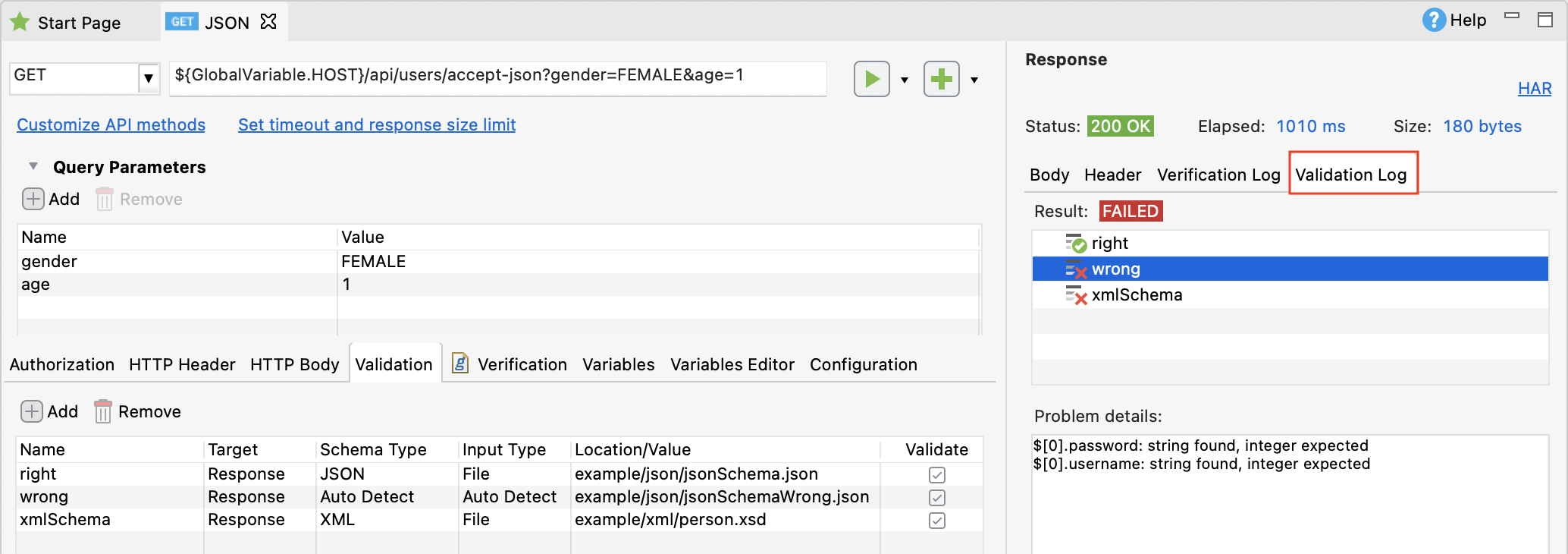Toggle Validate checkbox for wrong schema
1568x554 pixels.
(937, 498)
